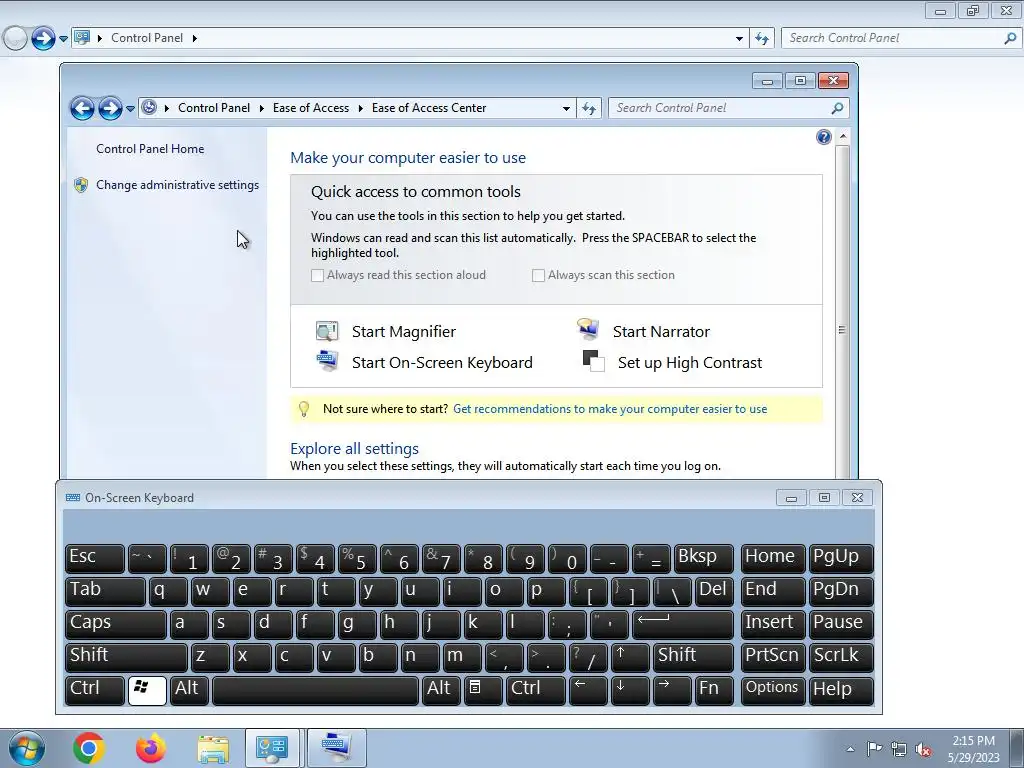Click the left arrow key on keyboard
Image resolution: width=1024 pixels, height=768 pixels.
588,690
